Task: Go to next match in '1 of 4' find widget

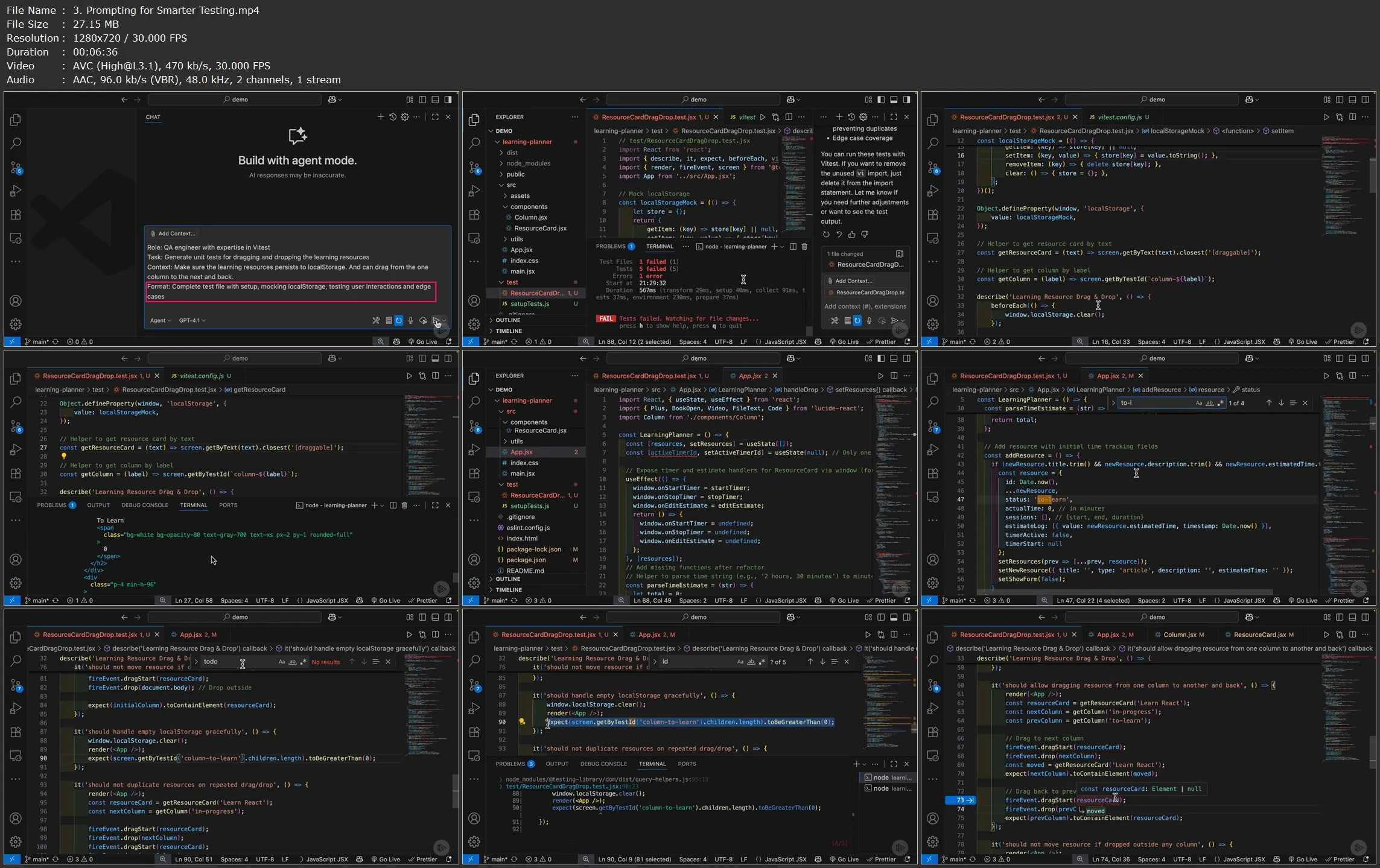Action: [x=1280, y=403]
